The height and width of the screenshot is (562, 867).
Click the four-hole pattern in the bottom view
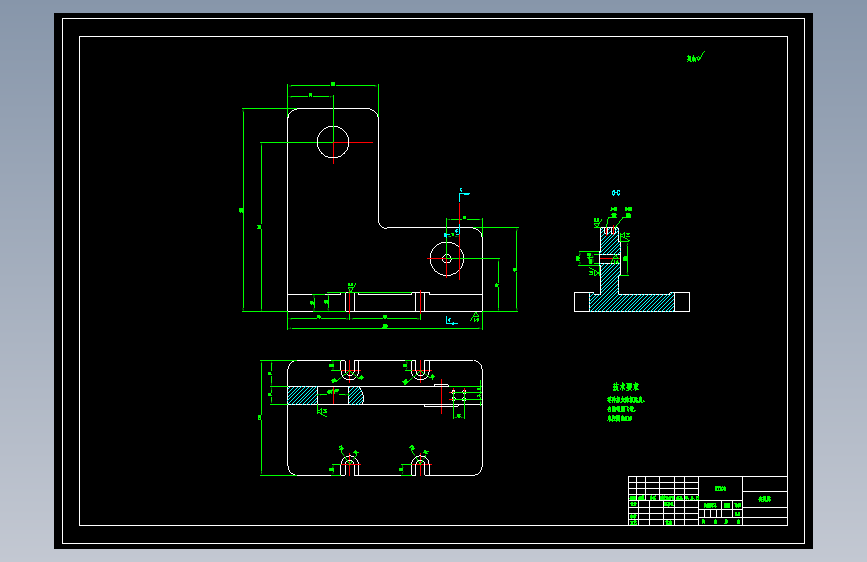(458, 396)
